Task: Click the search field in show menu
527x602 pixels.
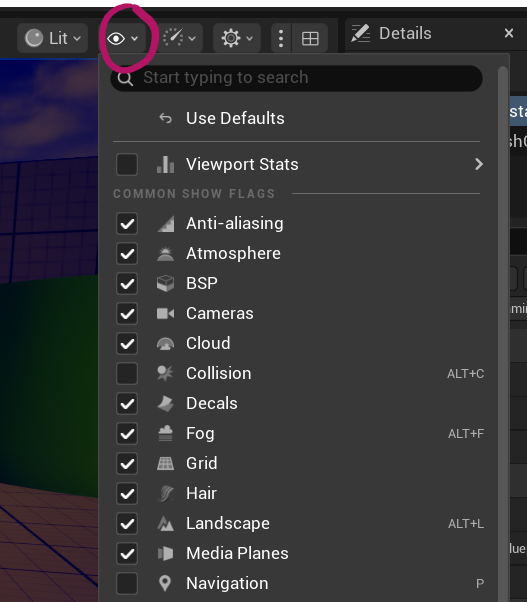Action: (x=296, y=78)
